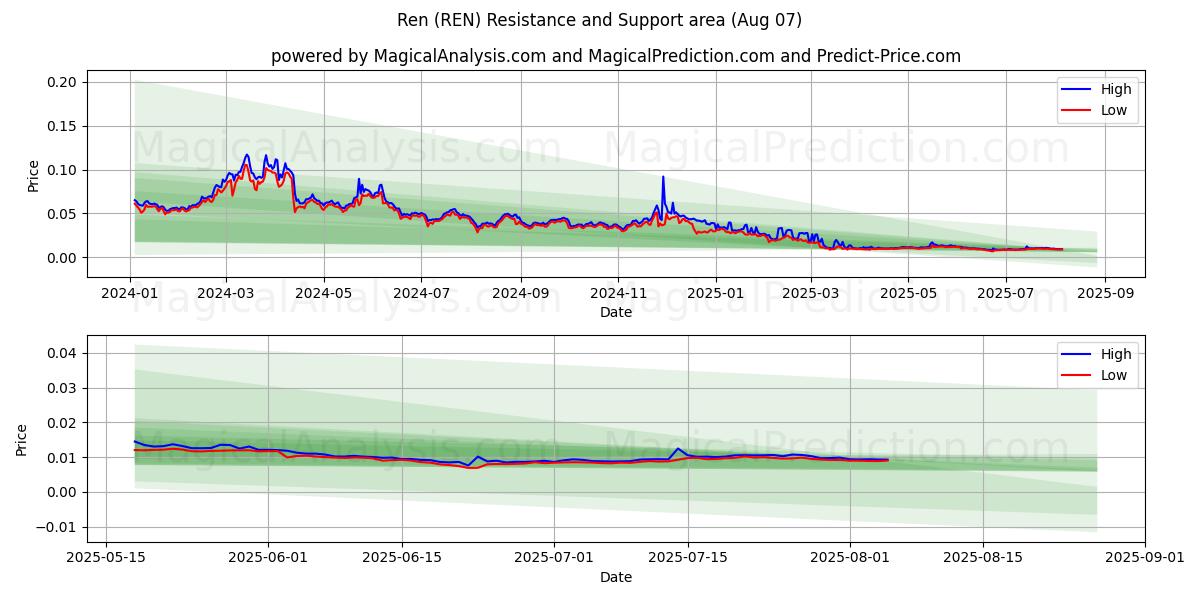Click the '2024-03' x-axis tick label
The height and width of the screenshot is (600, 1200).
click(226, 294)
